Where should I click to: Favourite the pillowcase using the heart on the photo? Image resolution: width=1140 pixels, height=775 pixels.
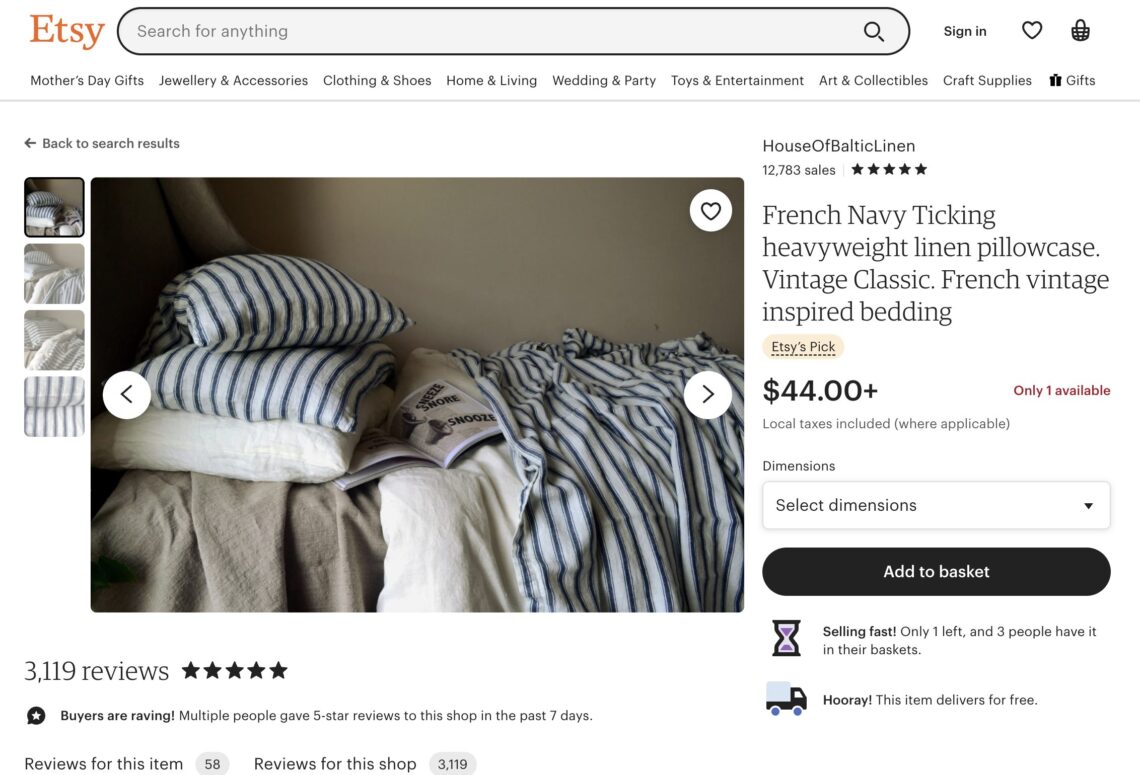710,211
